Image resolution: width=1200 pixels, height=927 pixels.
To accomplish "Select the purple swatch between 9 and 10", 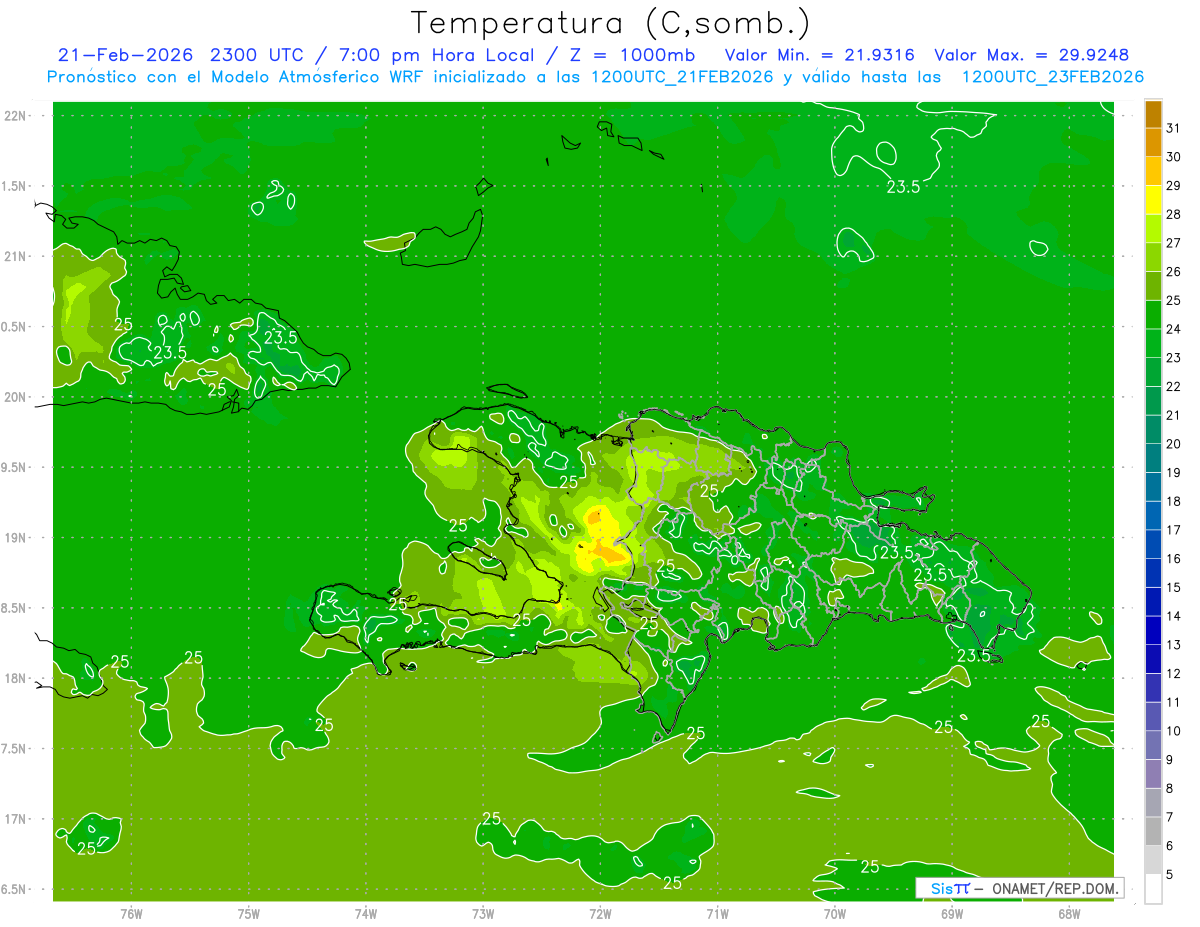I will tap(1153, 745).
